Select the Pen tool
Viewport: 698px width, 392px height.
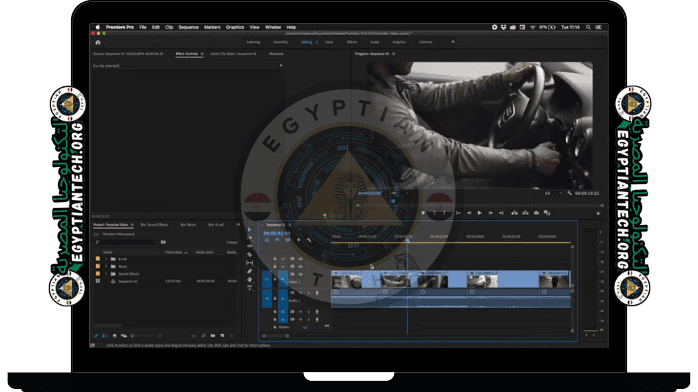250,271
